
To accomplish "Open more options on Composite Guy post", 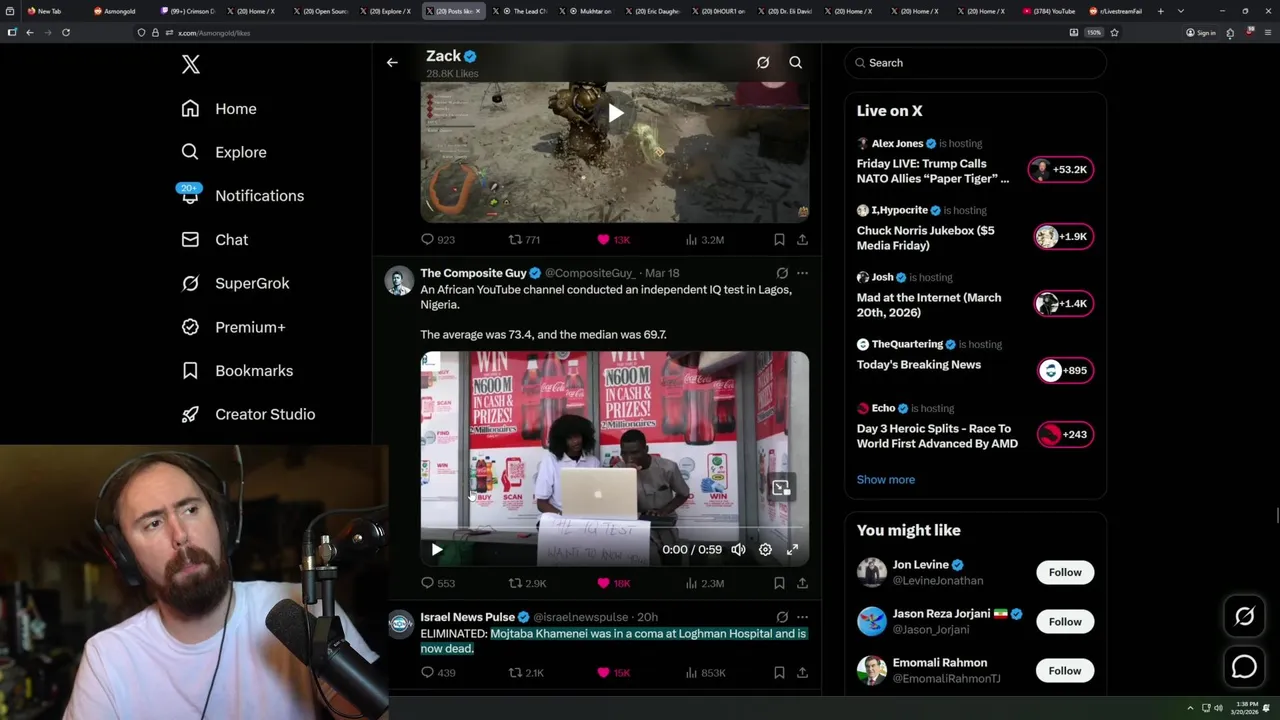I will point(802,273).
